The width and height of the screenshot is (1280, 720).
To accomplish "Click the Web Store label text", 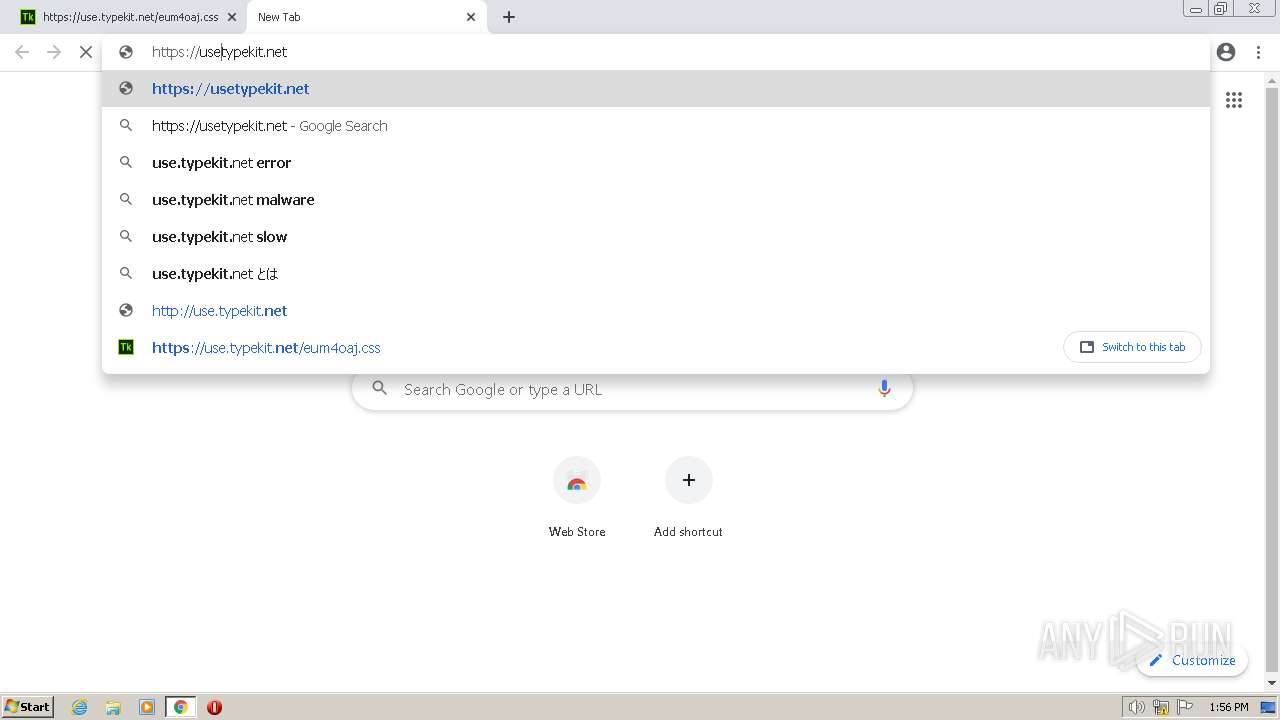I will 577,532.
